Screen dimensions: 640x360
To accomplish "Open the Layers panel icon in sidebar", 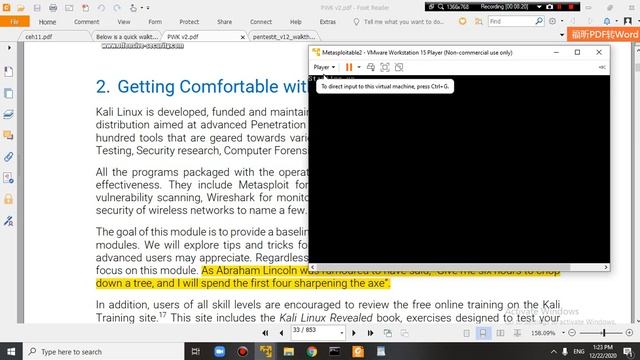I will 8,114.
